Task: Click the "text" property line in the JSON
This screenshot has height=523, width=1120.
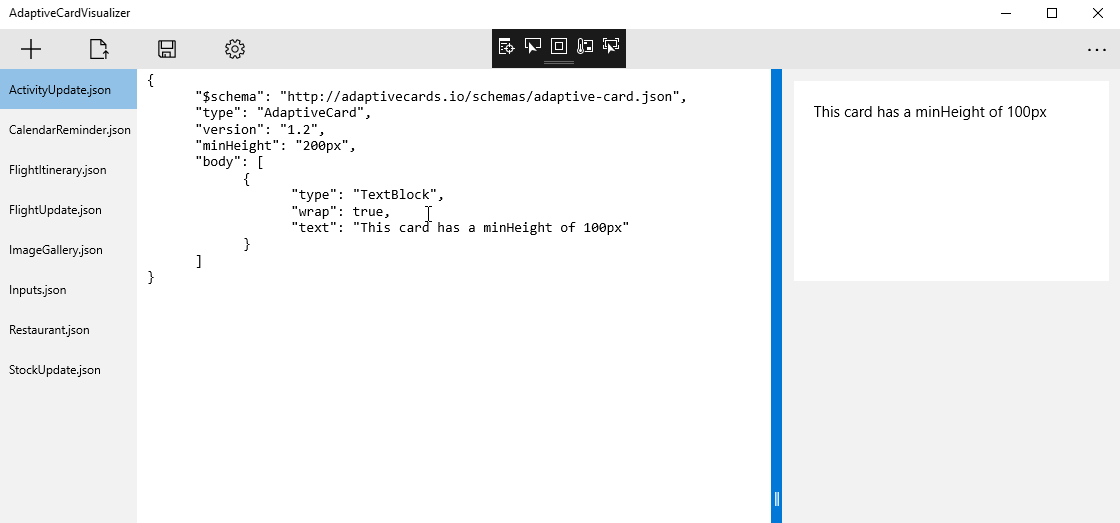Action: [460, 227]
